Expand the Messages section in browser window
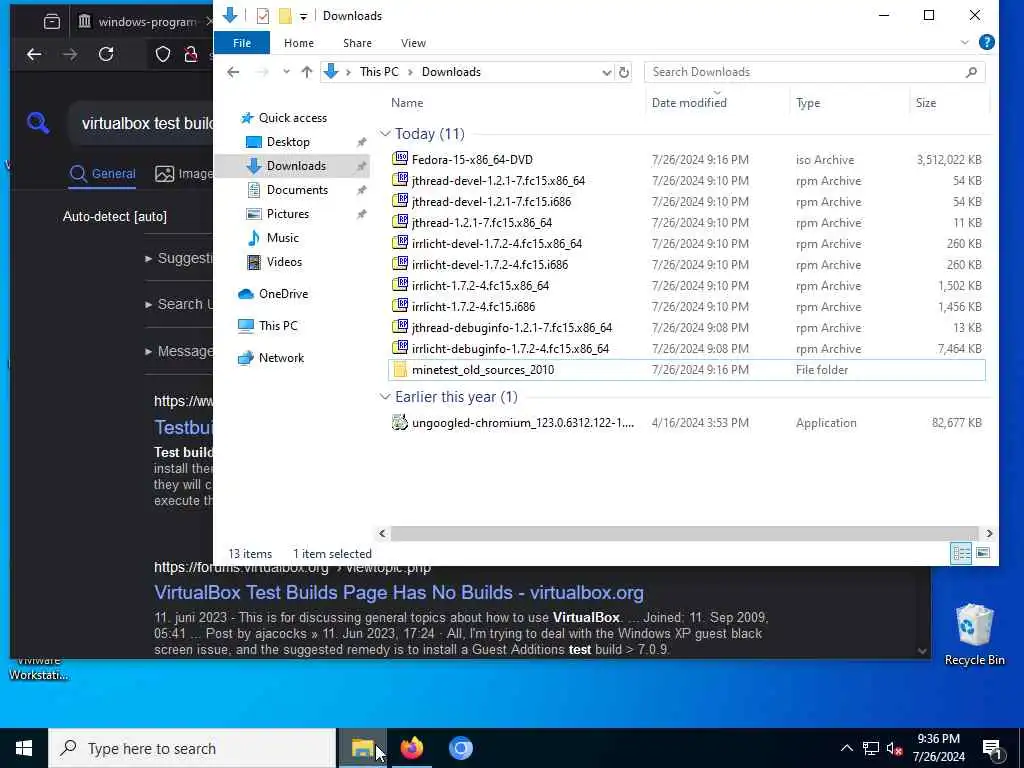Viewport: 1024px width, 768px height. click(178, 351)
